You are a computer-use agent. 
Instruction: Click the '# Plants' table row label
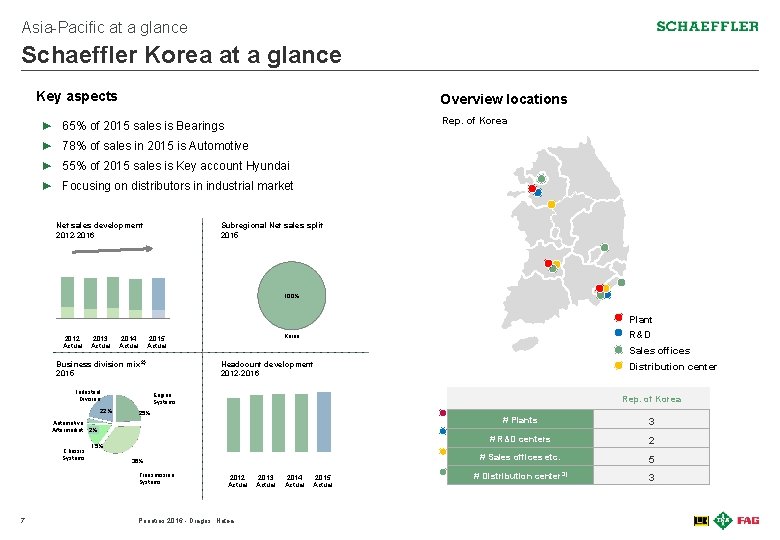[x=520, y=420]
